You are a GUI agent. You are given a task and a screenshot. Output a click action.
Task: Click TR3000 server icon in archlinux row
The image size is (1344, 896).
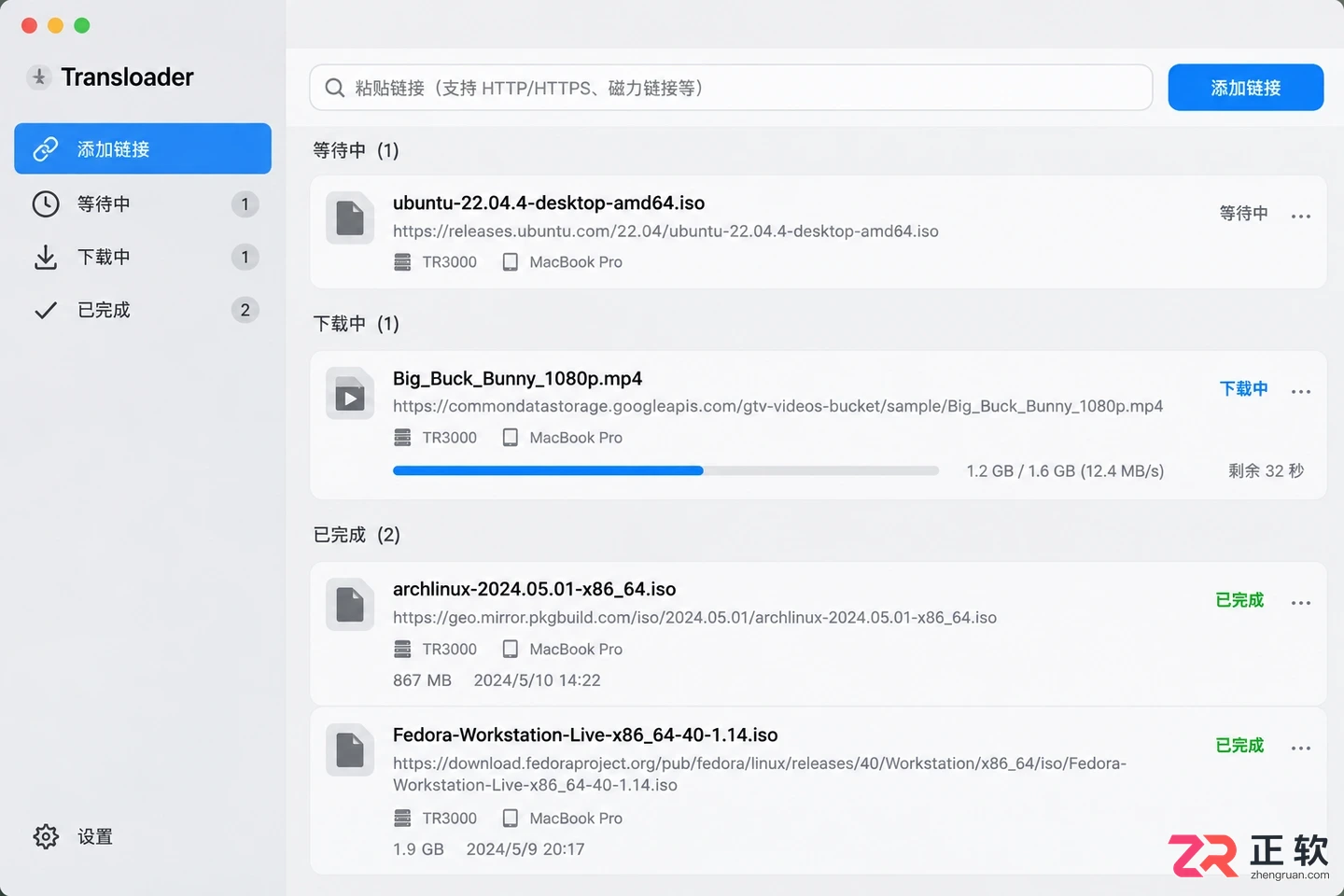[402, 649]
